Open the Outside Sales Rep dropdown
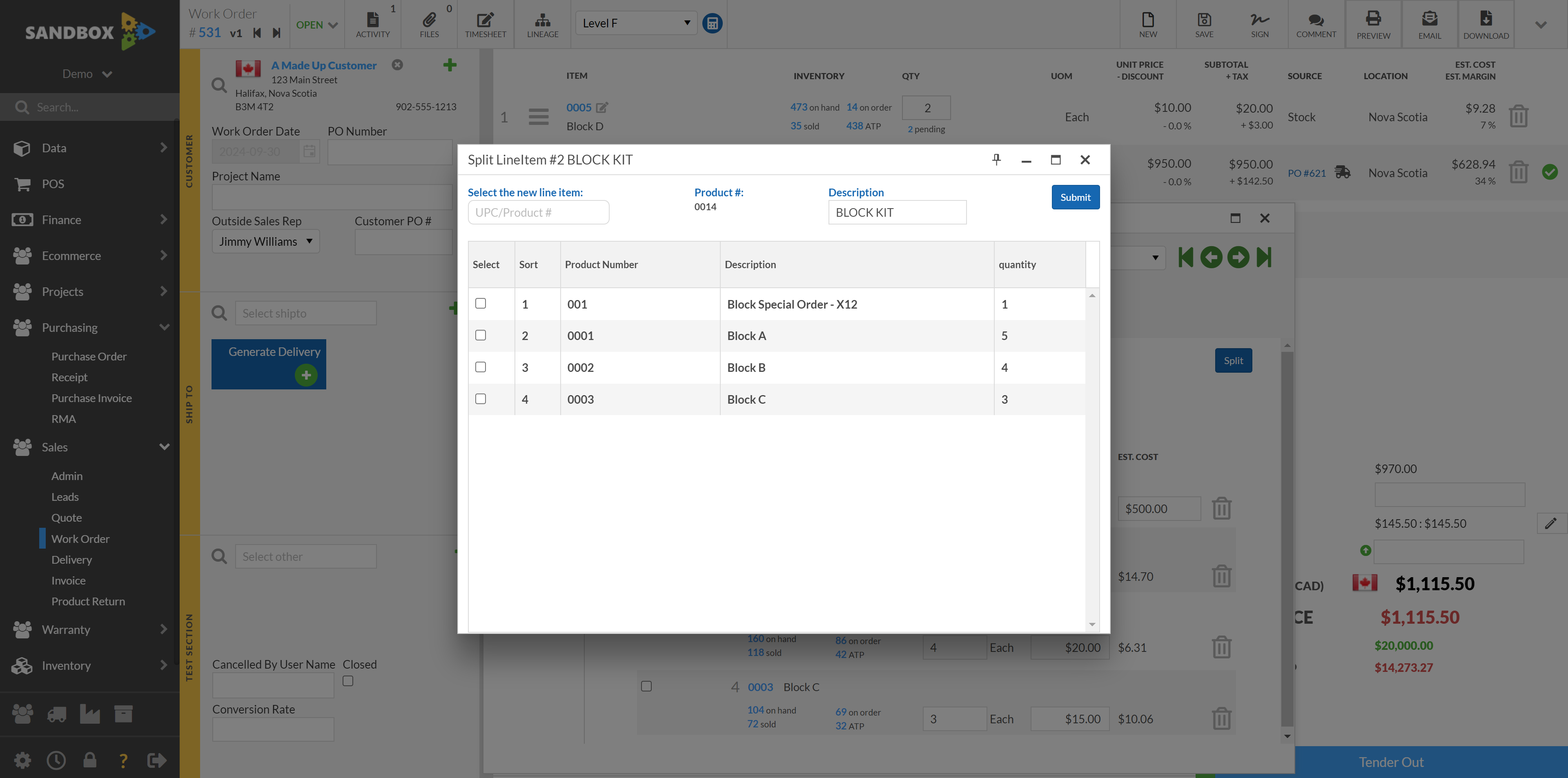The height and width of the screenshot is (778, 1568). (265, 242)
